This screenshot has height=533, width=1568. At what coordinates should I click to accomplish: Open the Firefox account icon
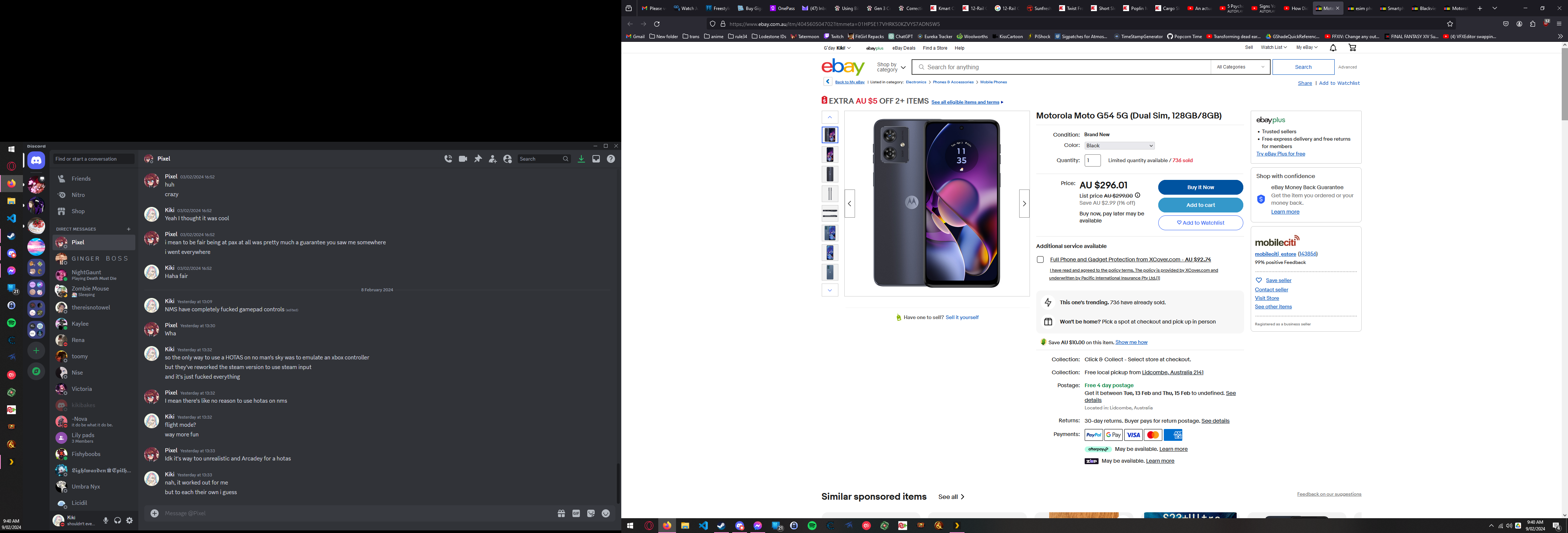pos(1519,24)
